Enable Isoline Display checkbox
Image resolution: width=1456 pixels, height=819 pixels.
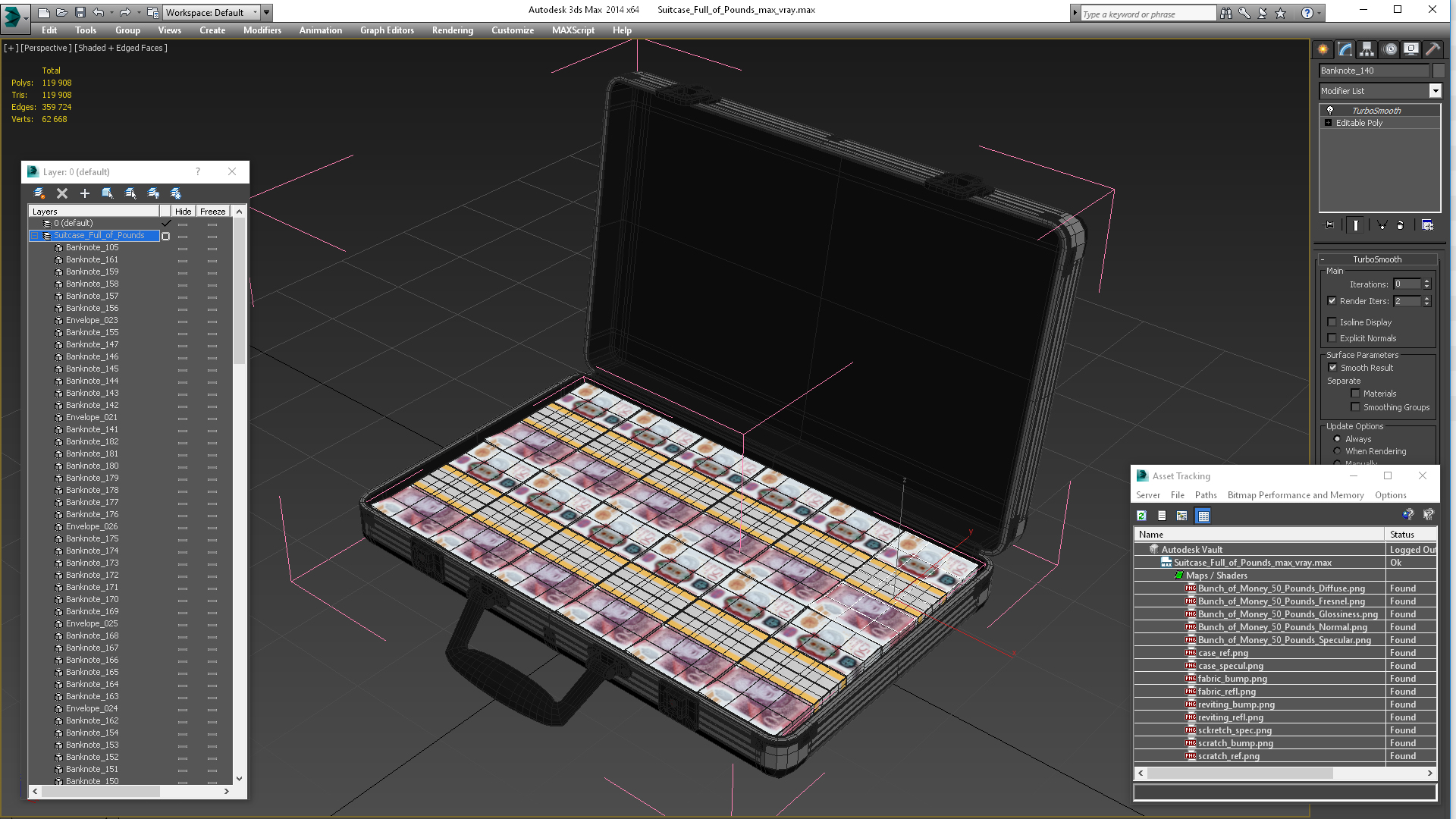[1332, 322]
